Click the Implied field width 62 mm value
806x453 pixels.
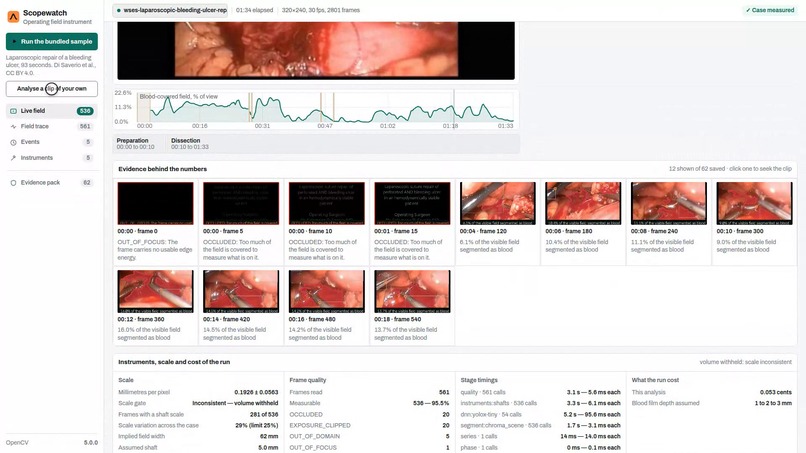(269, 437)
